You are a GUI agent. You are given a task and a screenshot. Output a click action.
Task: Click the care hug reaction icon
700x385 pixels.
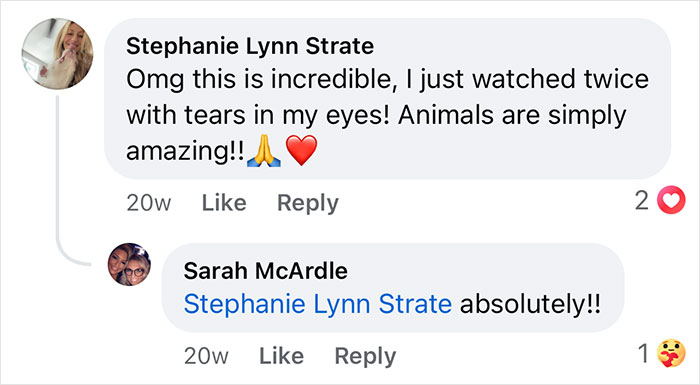coord(671,353)
